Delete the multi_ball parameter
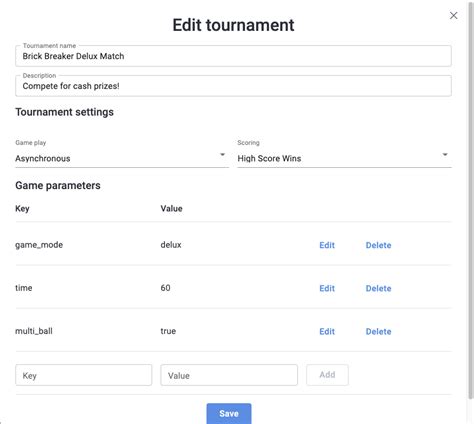This screenshot has height=424, width=474. (378, 331)
